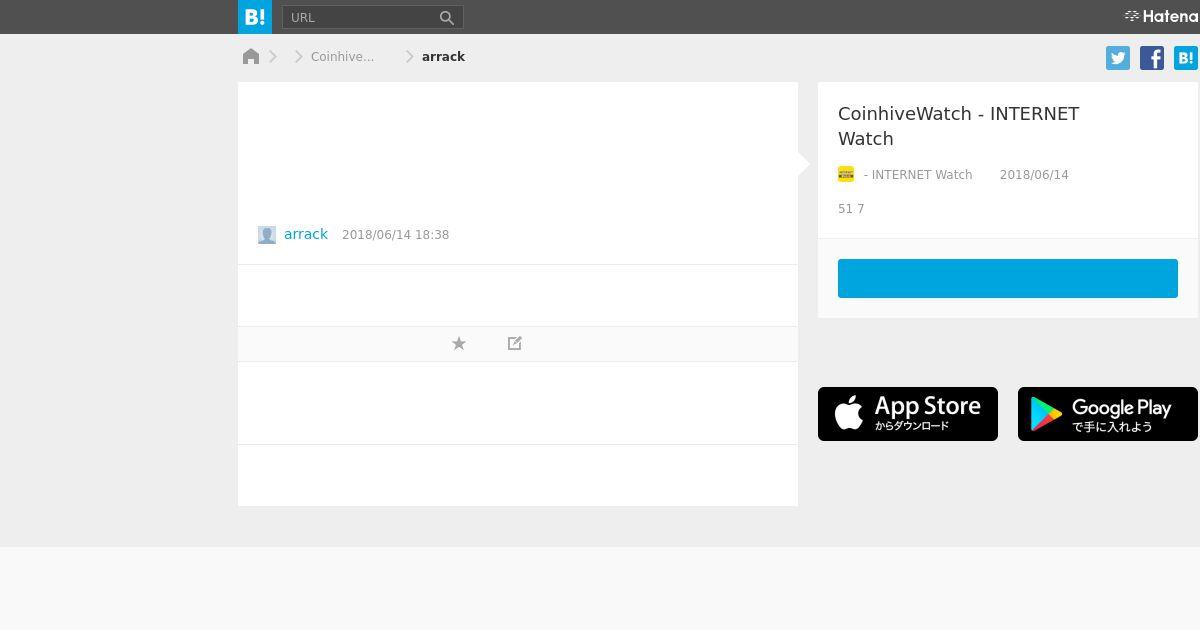The width and height of the screenshot is (1200, 630).
Task: Open the App Store download badge
Action: 908,414
